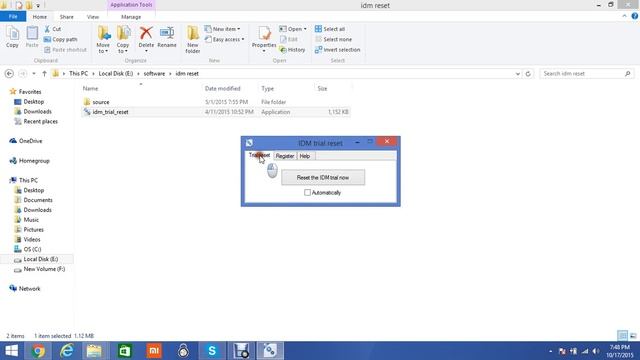Open Chrome from the taskbar
Screen dimensions: 640x360
[x=38, y=351]
